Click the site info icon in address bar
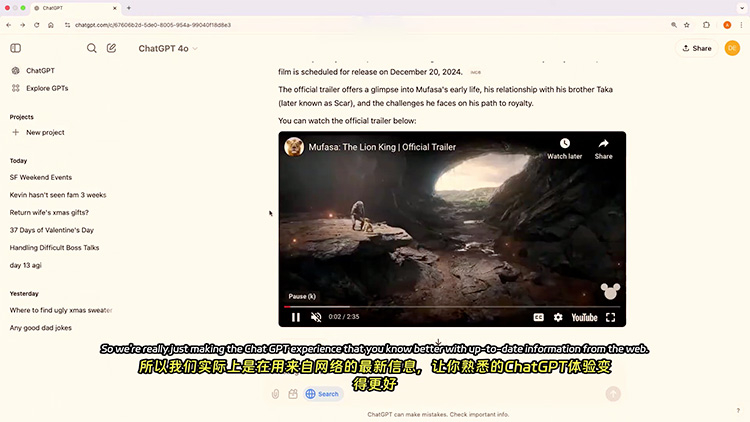Viewport: 750px width, 422px height. pyautogui.click(x=67, y=25)
